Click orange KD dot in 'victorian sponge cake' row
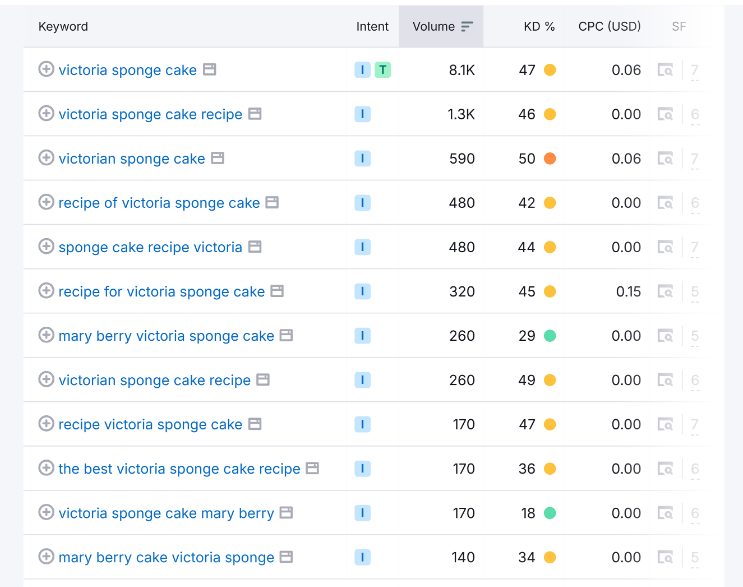This screenshot has width=743, height=587. click(550, 159)
